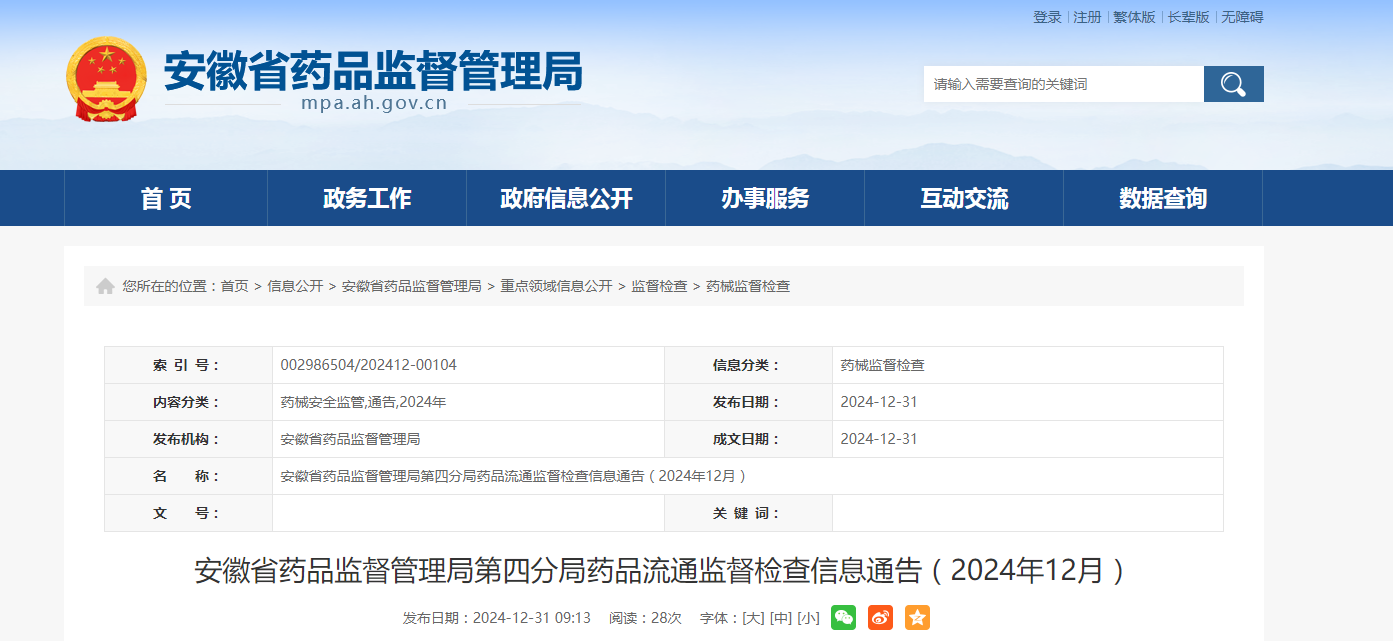This screenshot has height=641, width=1393.
Task: Click breadcrumb link 信息公开
Action: (295, 286)
